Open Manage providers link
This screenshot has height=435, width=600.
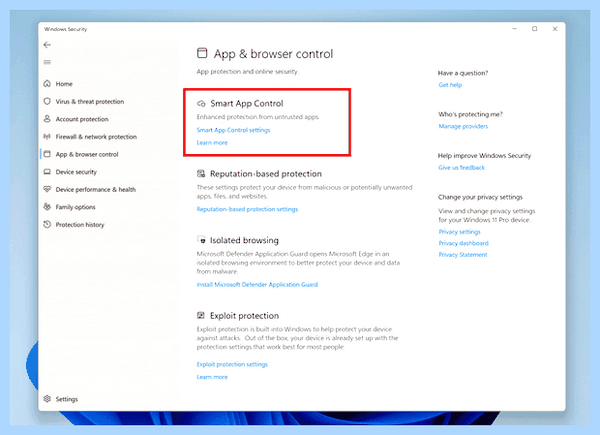463,126
